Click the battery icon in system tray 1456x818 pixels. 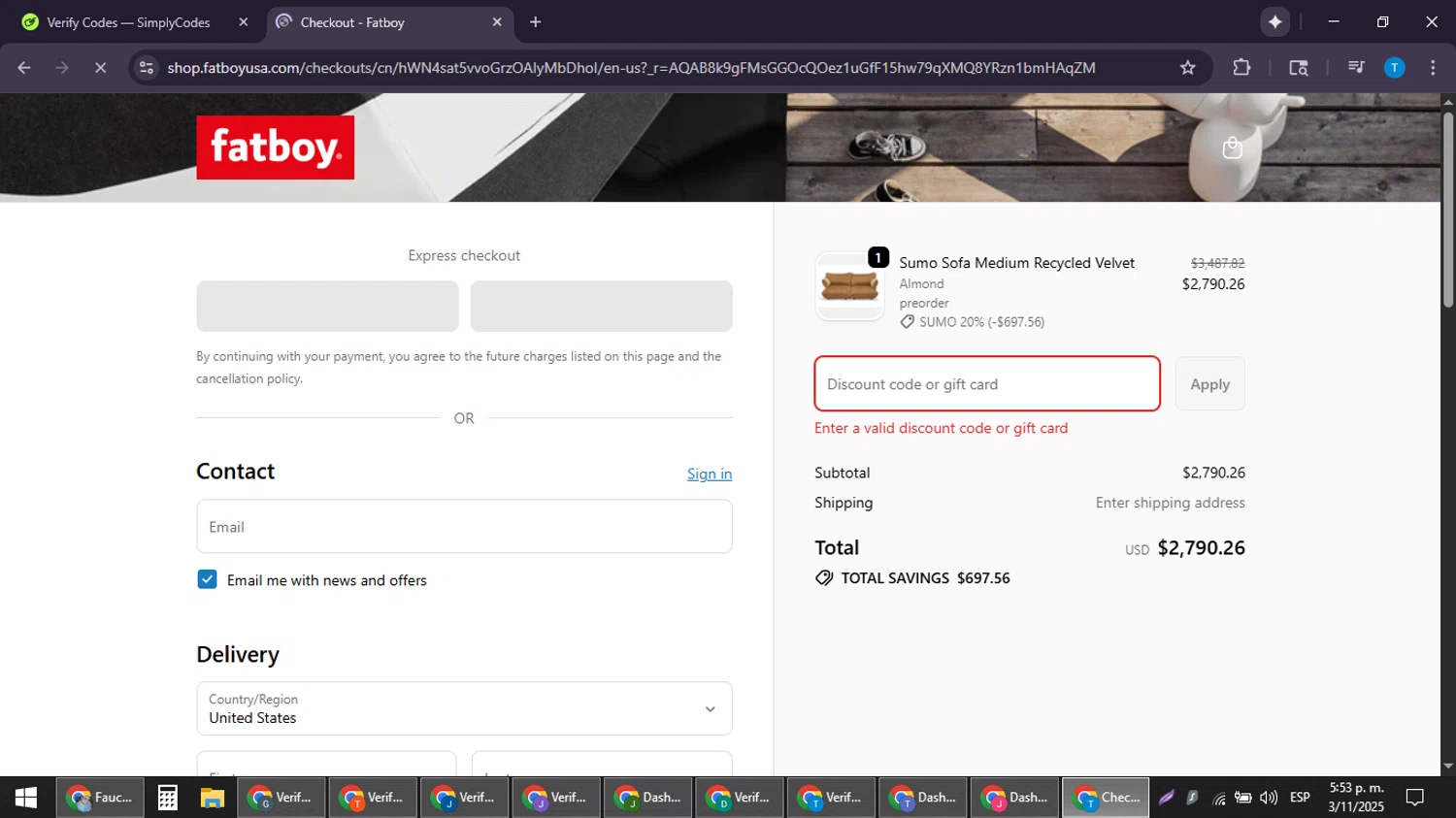(1243, 798)
